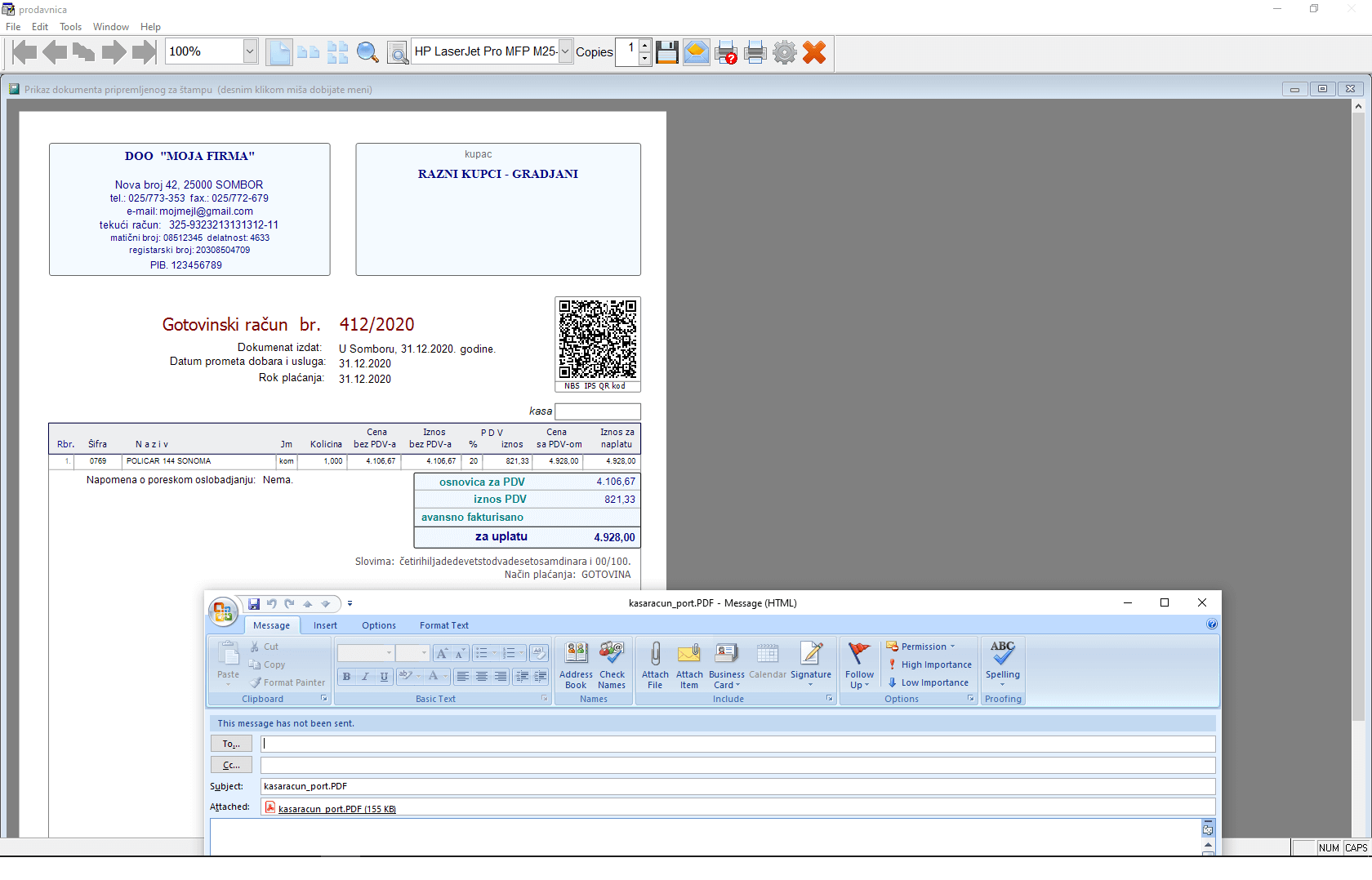
Task: Click the Copies number field
Action: pyautogui.click(x=626, y=51)
